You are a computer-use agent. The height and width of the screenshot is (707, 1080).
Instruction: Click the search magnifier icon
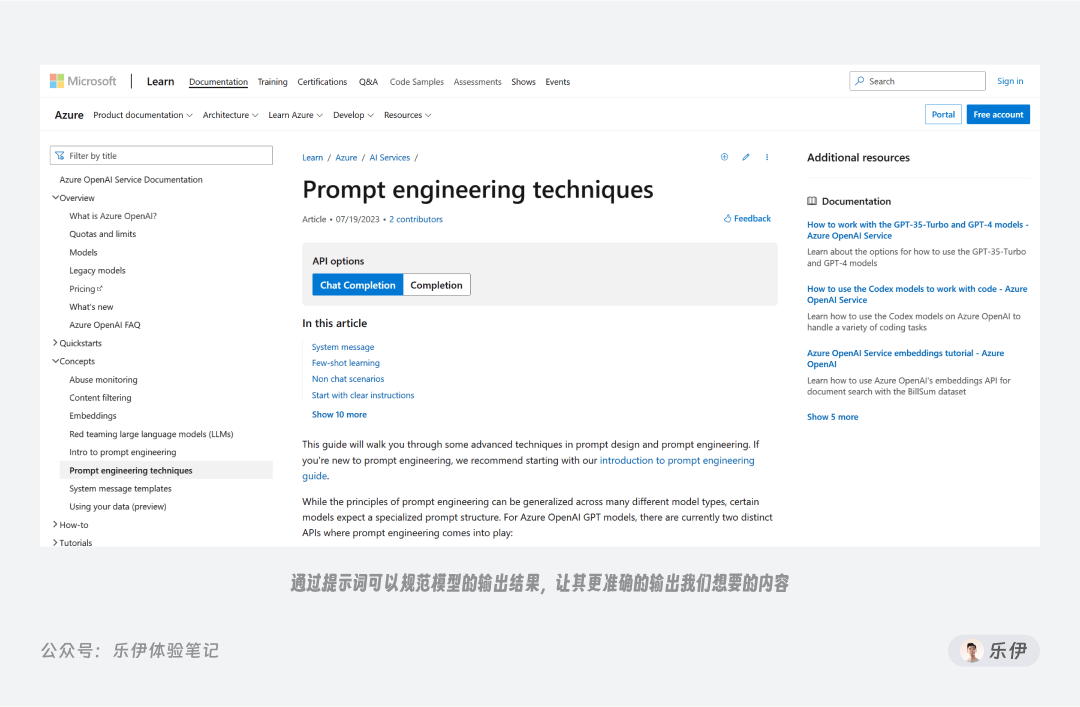point(860,81)
